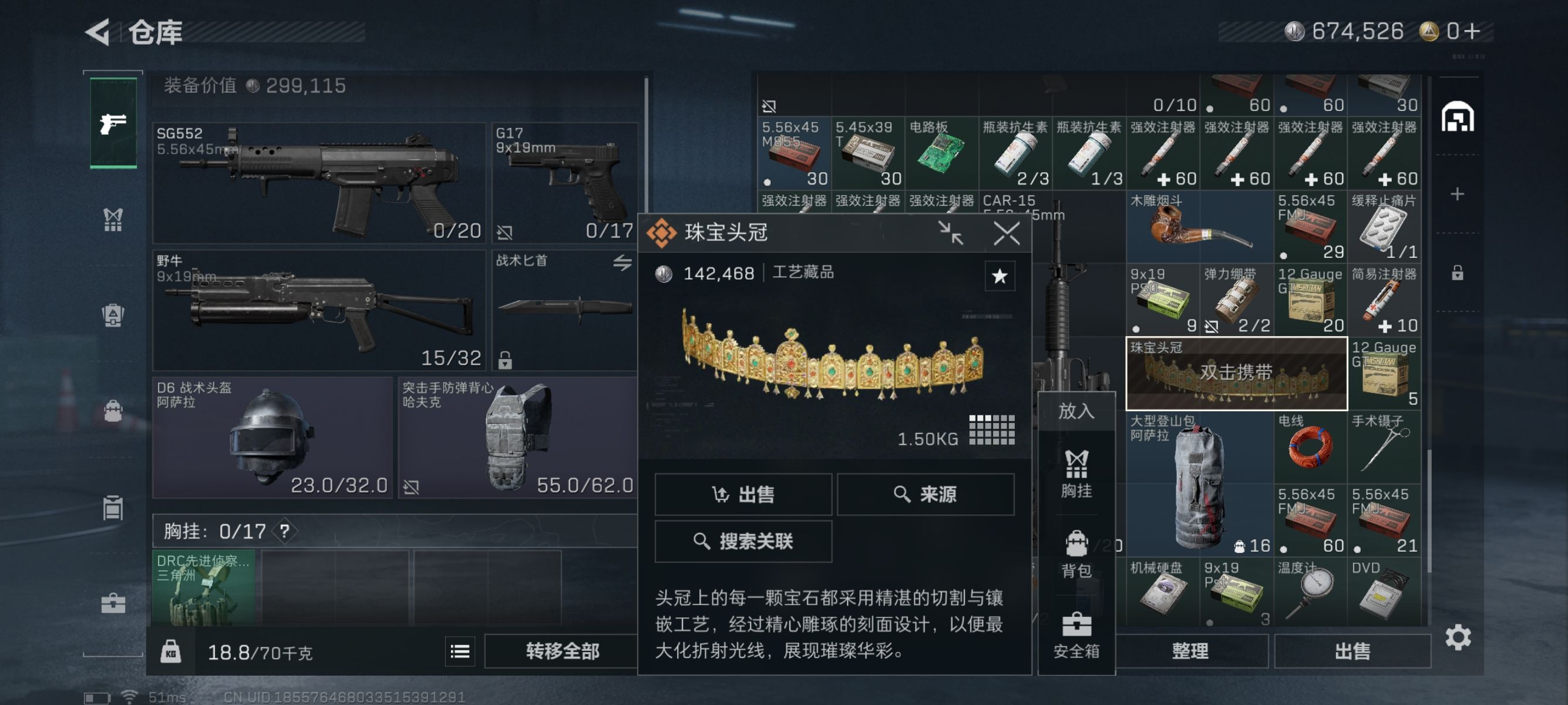This screenshot has width=1568, height=705.
Task: Open the chest rig sidebar category
Action: [x=113, y=220]
